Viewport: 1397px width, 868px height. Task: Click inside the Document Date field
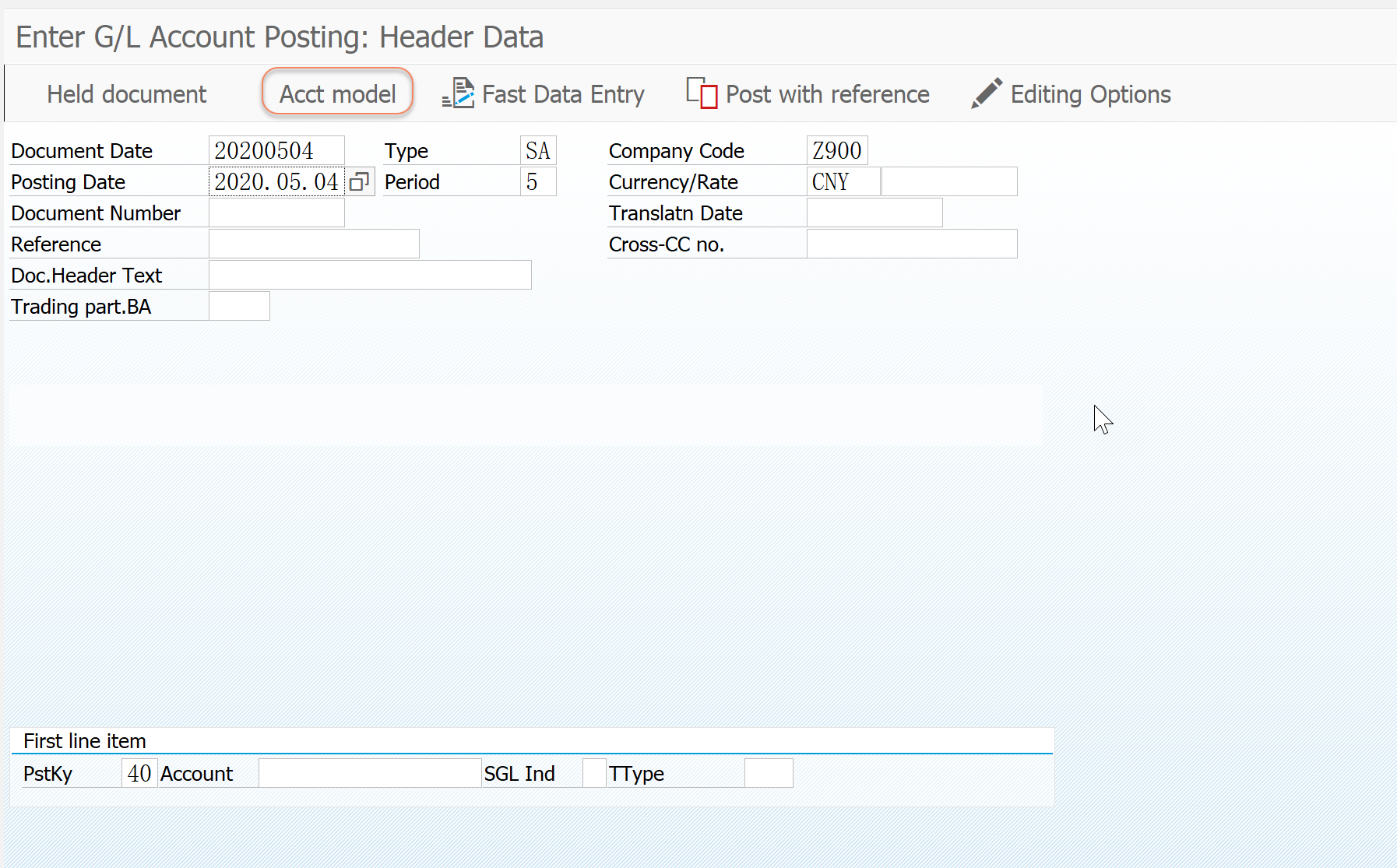pos(276,149)
